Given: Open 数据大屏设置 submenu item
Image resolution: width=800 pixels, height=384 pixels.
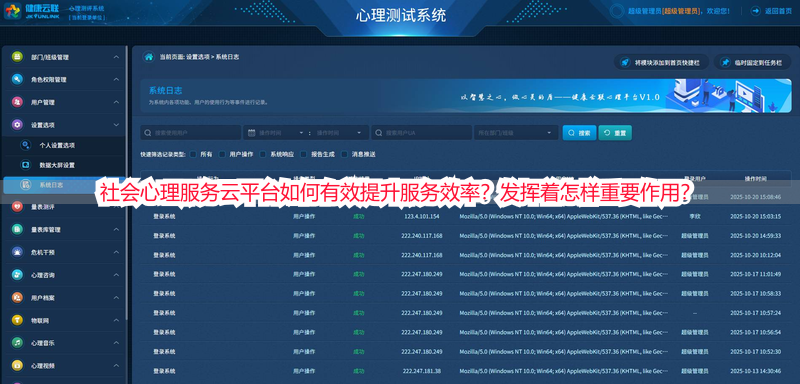Looking at the screenshot, I should point(63,165).
